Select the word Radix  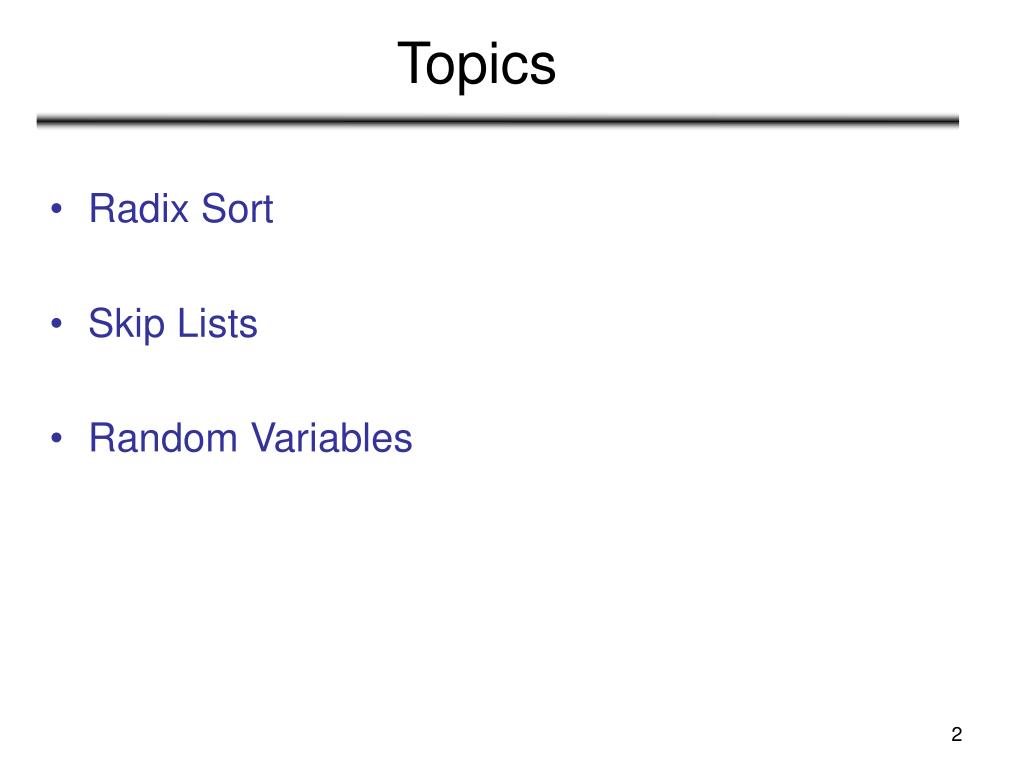[139, 208]
